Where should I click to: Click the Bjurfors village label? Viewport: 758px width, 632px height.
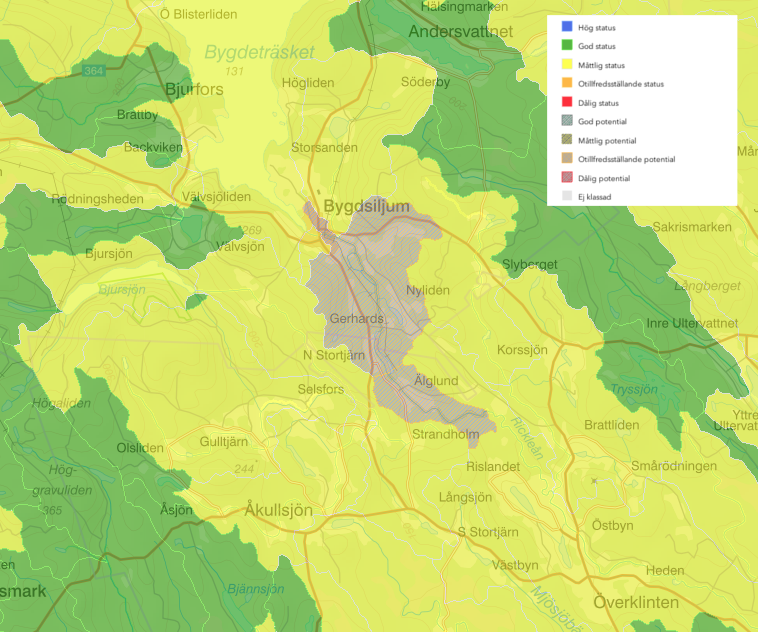(193, 88)
